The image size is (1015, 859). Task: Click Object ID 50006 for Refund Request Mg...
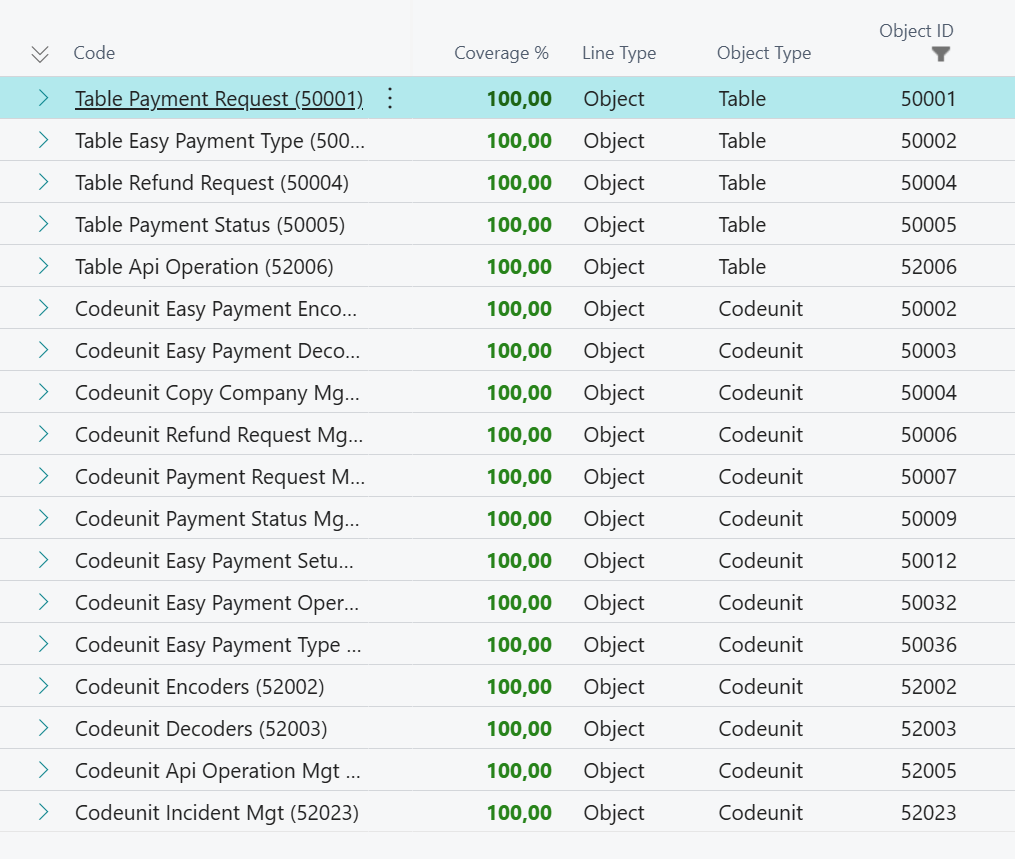point(928,434)
